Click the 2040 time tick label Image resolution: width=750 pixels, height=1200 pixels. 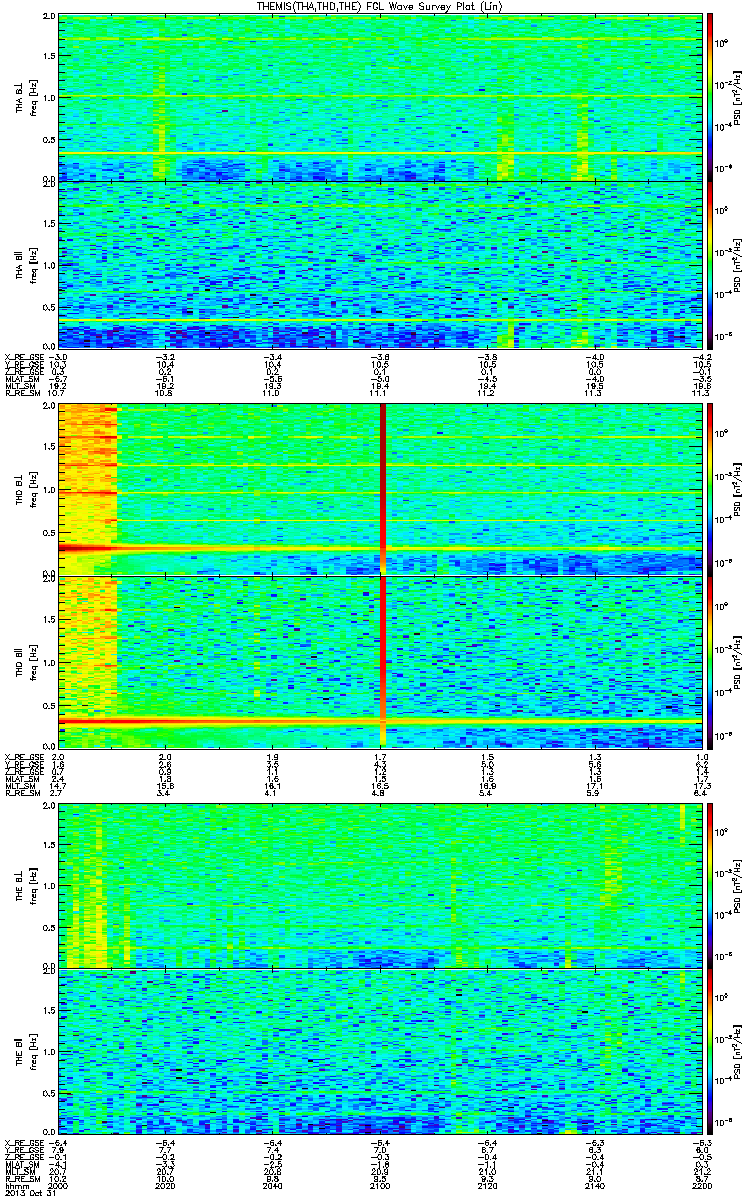point(273,1186)
